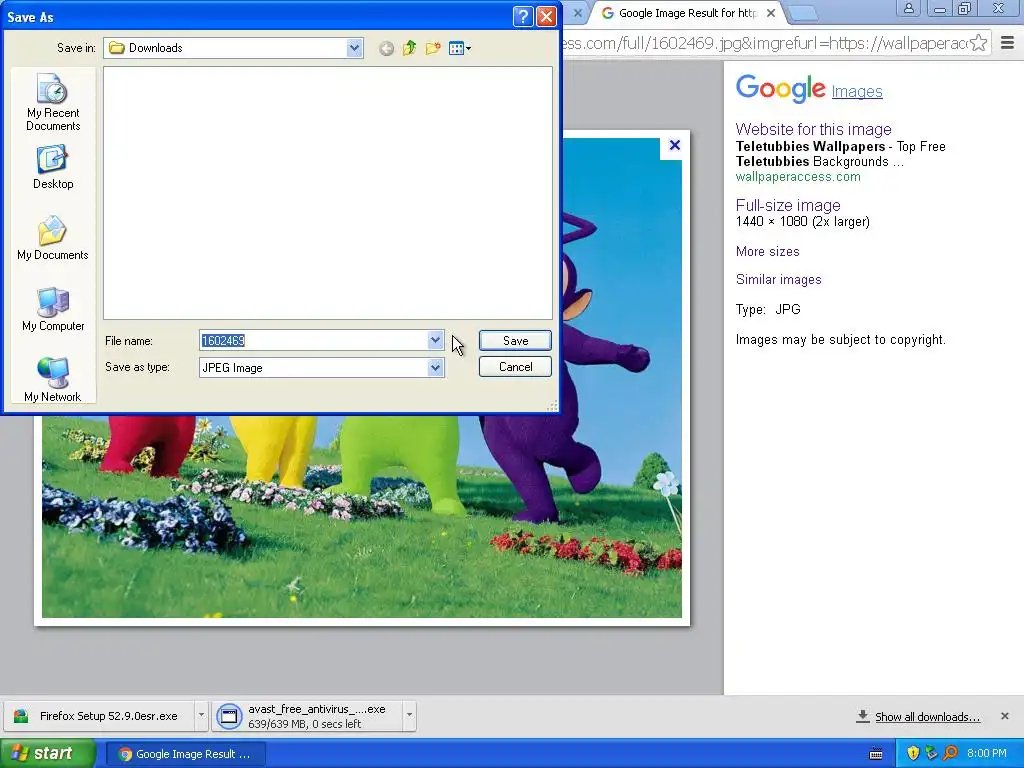This screenshot has height=768, width=1024.
Task: Close the Google Image Result tab
Action: 771,13
